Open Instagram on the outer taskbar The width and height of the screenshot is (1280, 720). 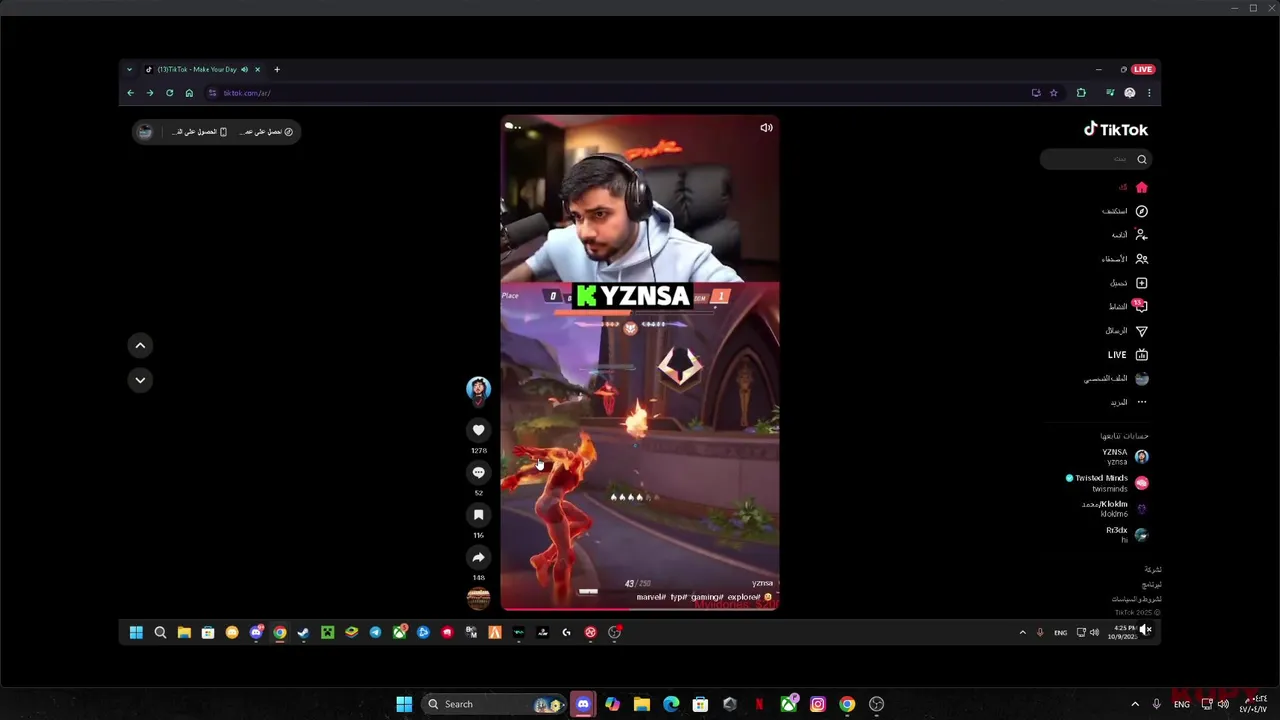point(818,704)
